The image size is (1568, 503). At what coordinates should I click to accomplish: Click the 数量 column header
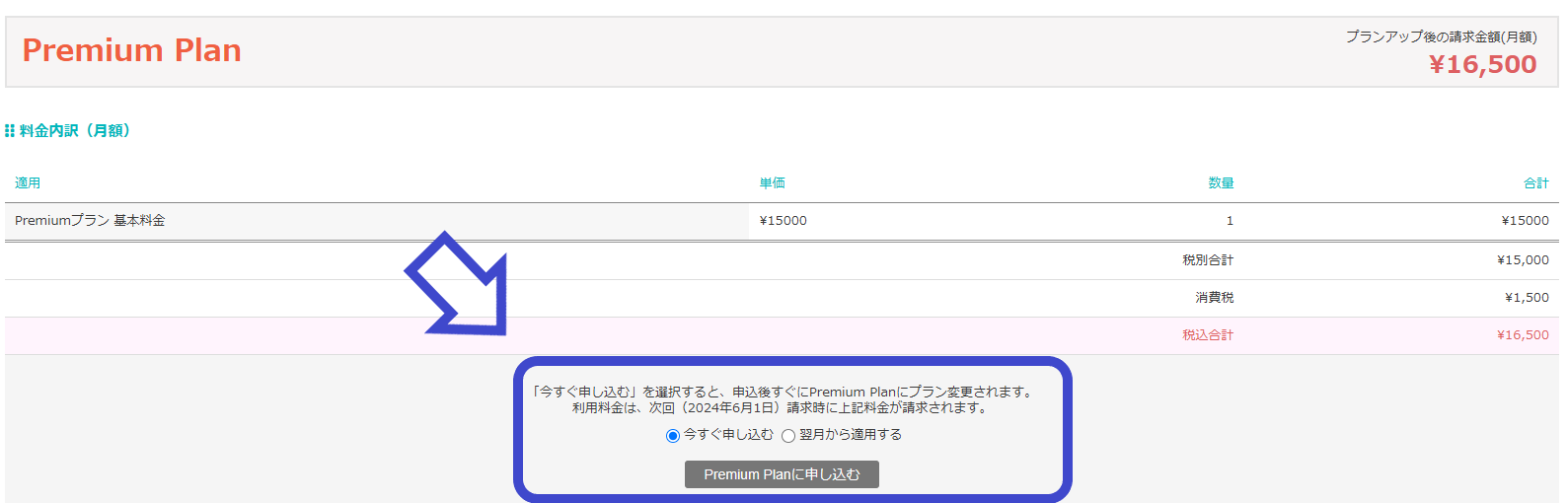point(1221,182)
